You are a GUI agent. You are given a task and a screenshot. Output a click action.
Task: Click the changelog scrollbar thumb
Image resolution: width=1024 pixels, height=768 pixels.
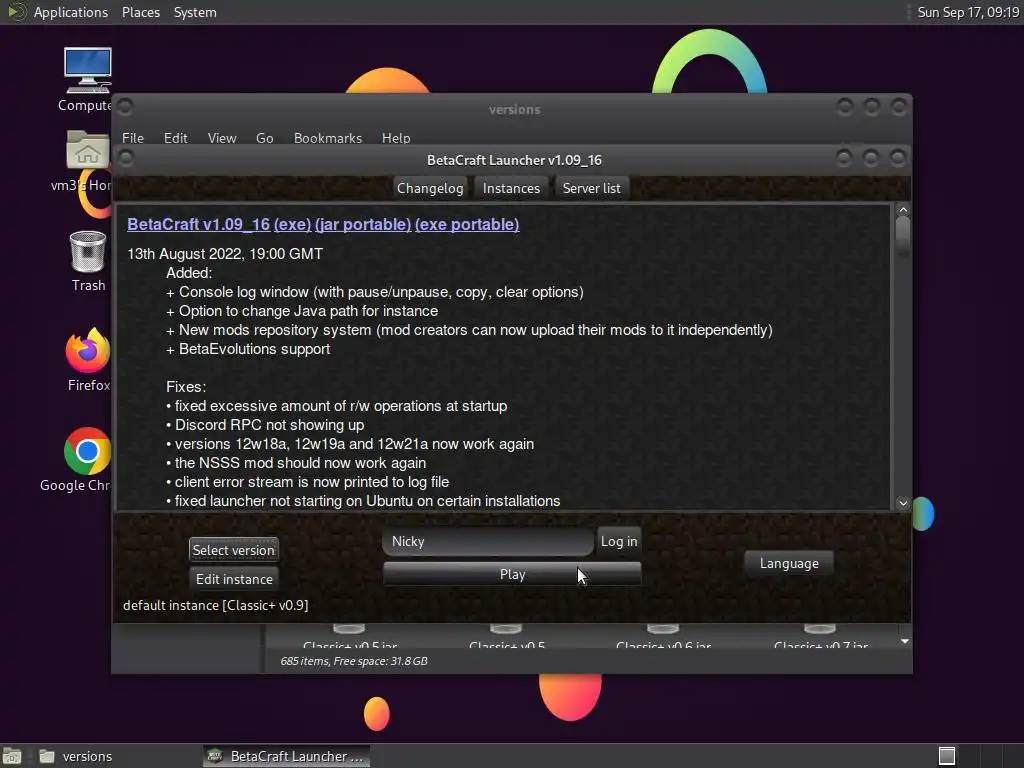pos(903,234)
